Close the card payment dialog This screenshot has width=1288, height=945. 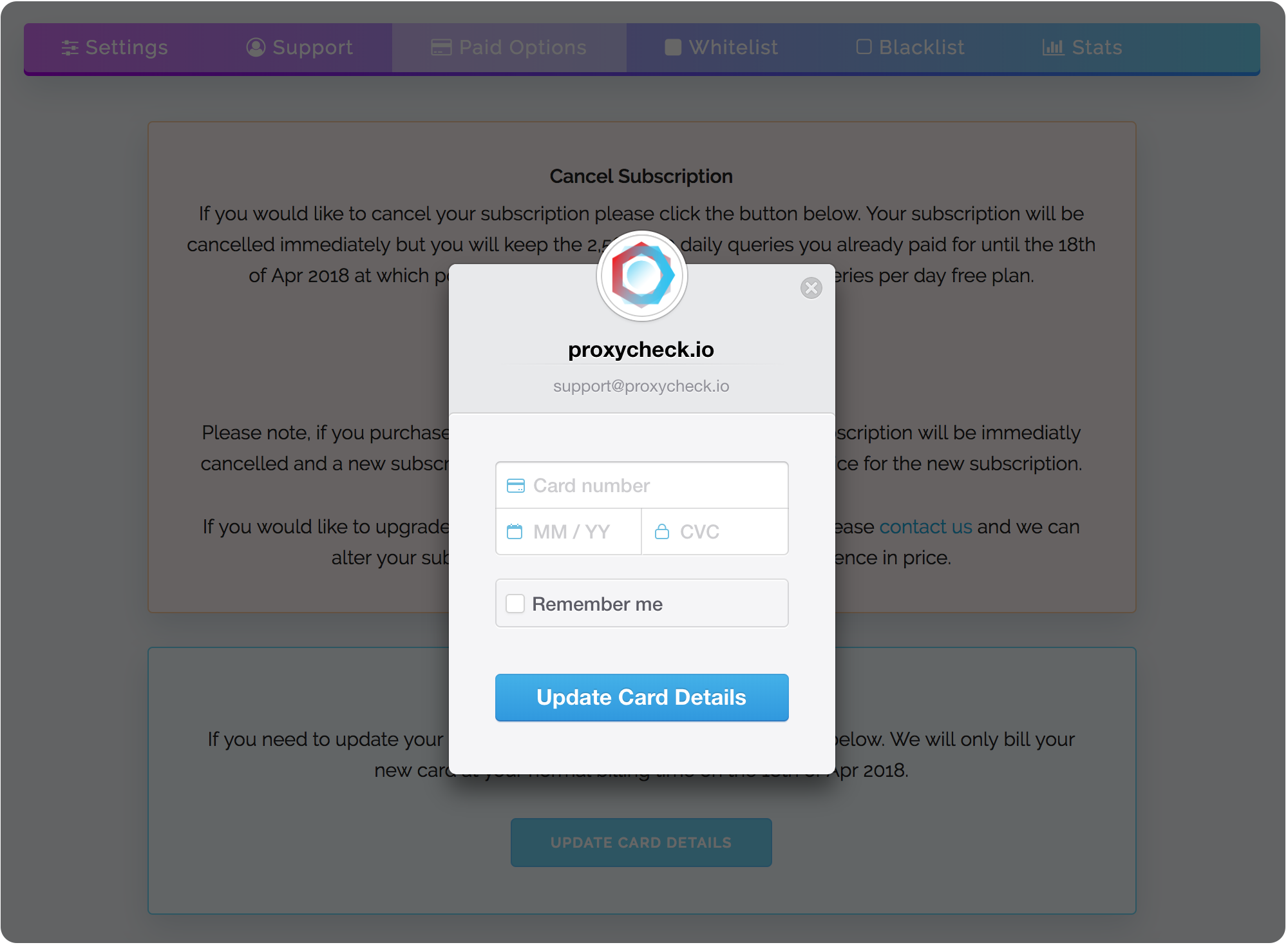coord(811,288)
